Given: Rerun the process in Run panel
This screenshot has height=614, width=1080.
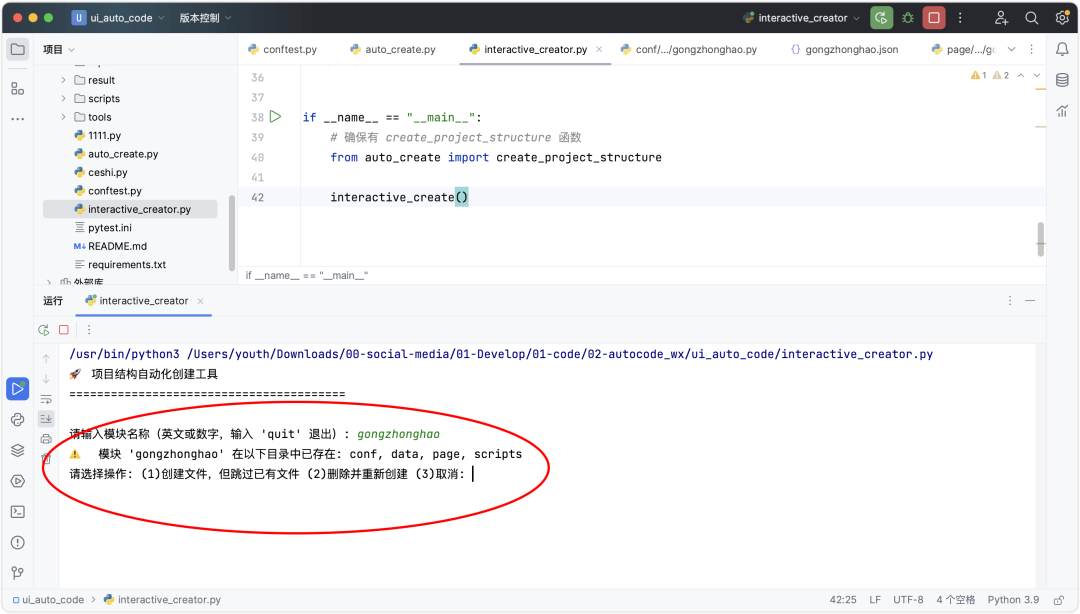Looking at the screenshot, I should click(x=43, y=330).
